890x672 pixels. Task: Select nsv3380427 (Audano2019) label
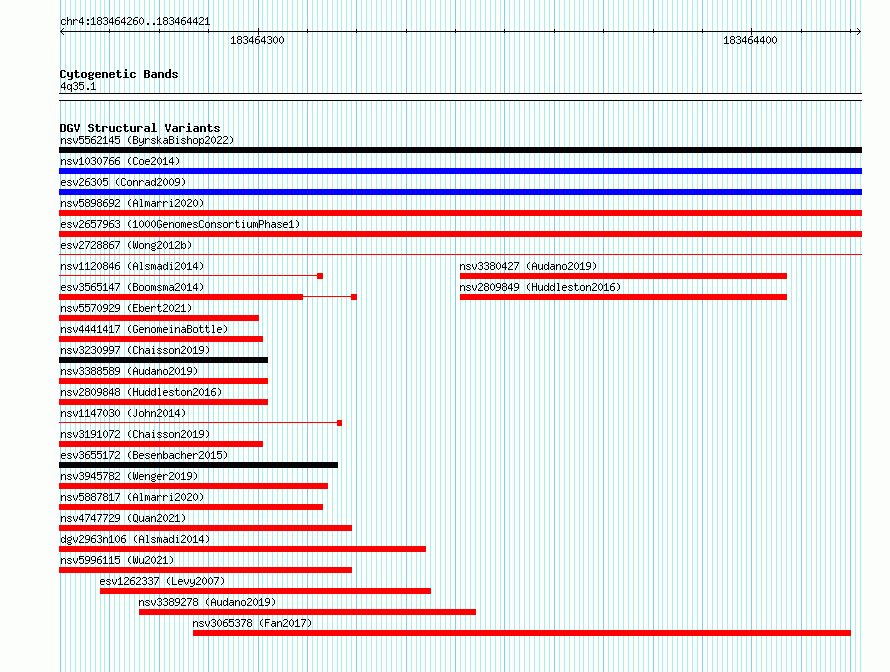pos(528,266)
